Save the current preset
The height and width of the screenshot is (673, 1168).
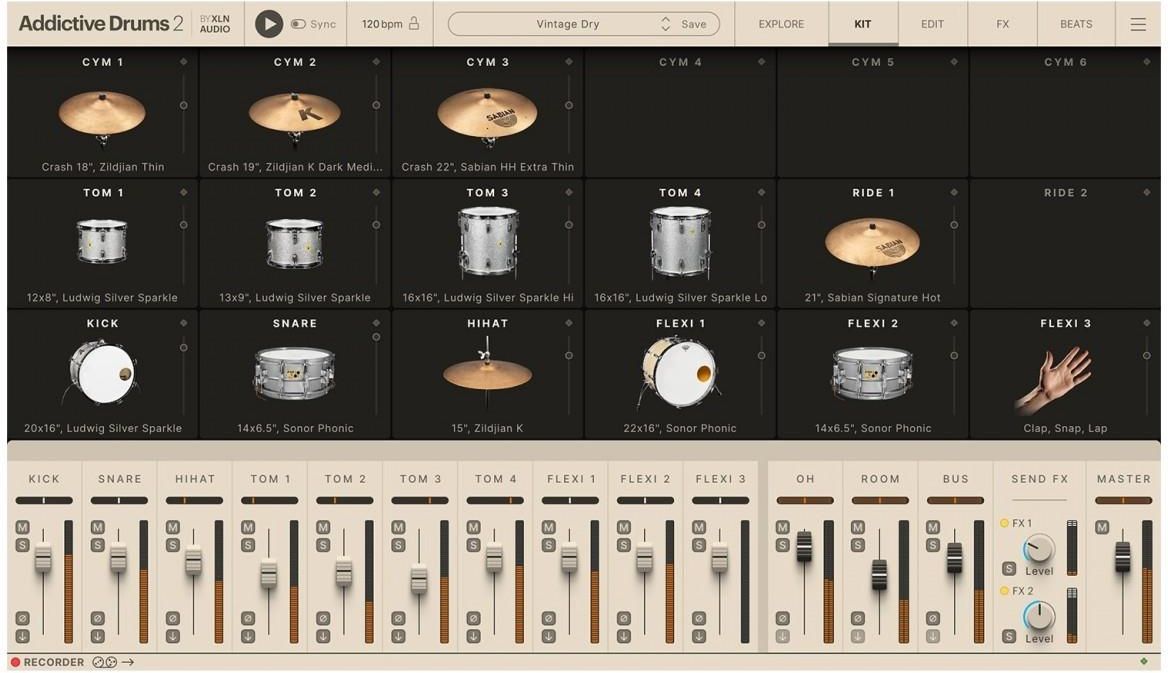[694, 24]
